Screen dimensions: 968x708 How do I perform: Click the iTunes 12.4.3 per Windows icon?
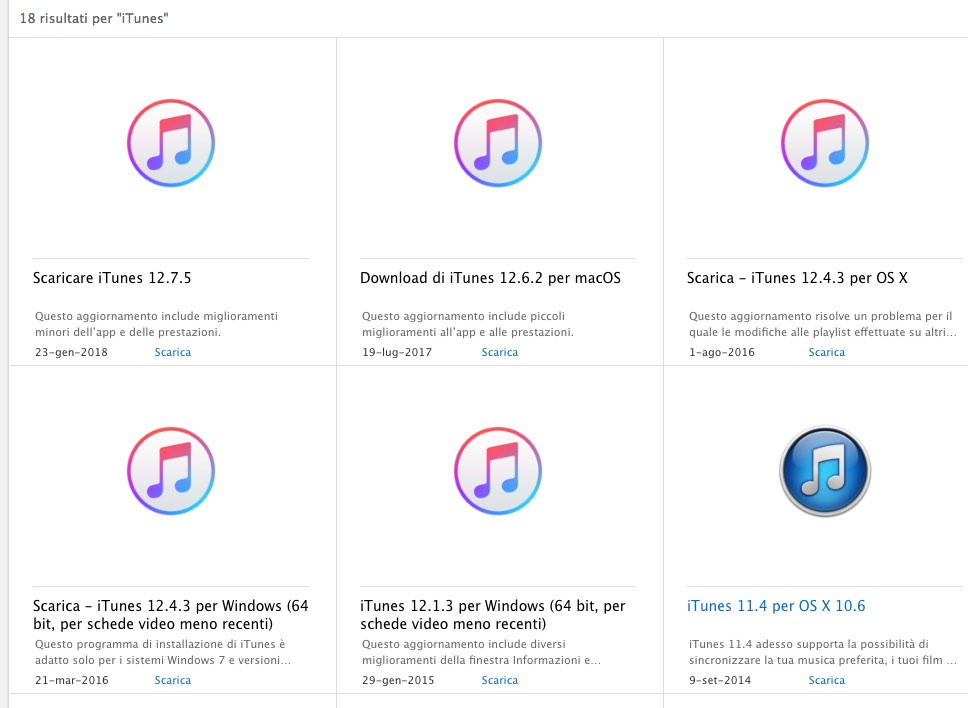coord(171,471)
